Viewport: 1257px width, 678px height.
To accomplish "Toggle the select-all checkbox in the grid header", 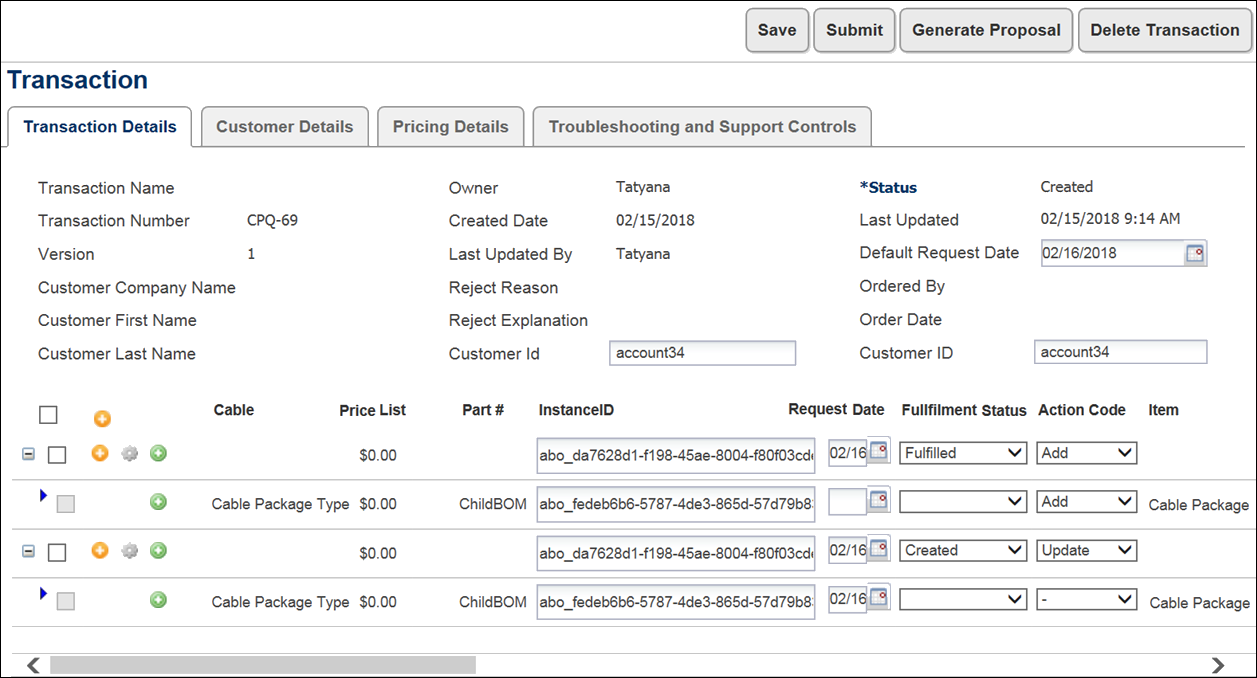I will click(47, 414).
